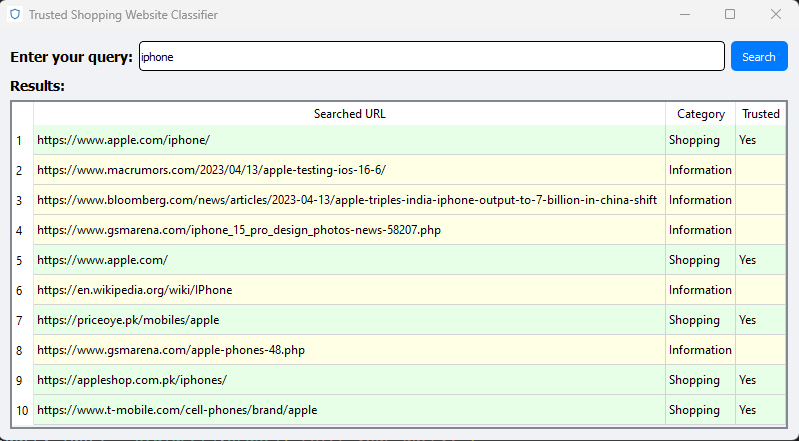Screen dimensions: 799x441
Task: Minimize the classifier window
Action: coord(684,14)
